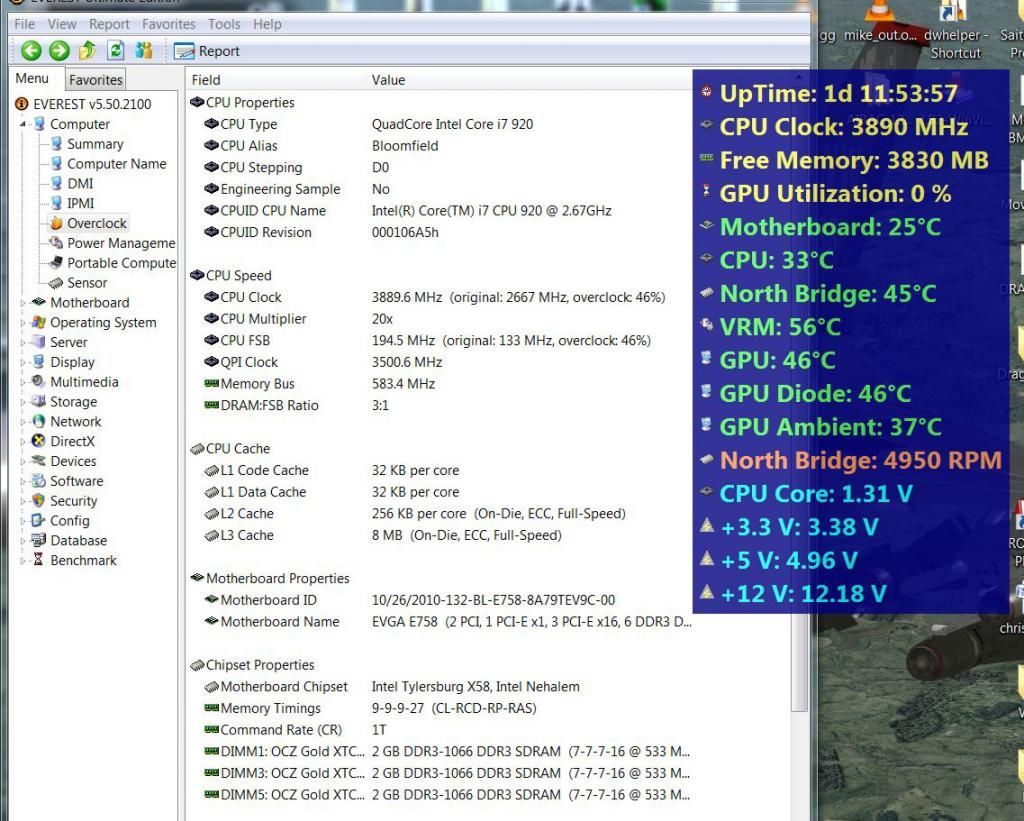Click the Field column header
1024x821 pixels.
click(x=206, y=80)
